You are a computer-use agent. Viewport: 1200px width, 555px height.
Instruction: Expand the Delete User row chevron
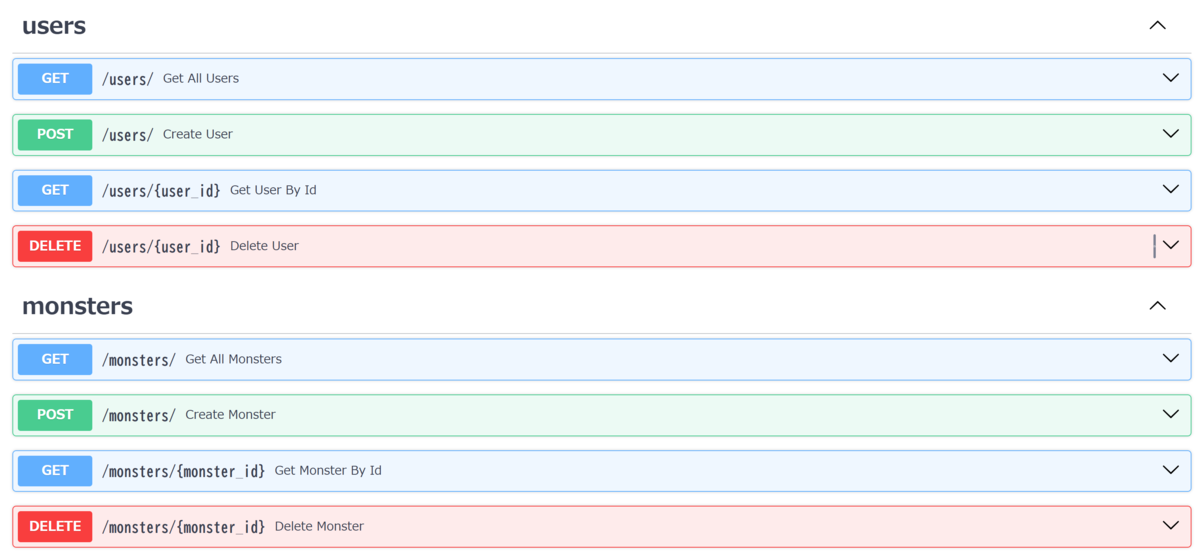1170,245
